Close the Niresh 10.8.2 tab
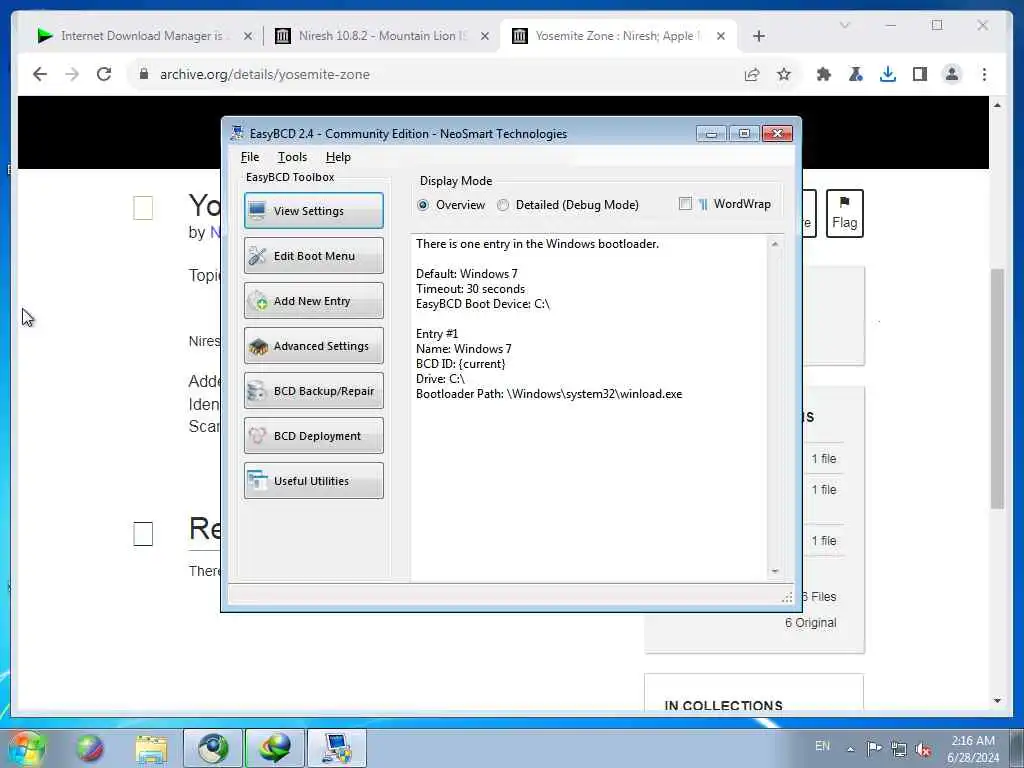Screen dimensions: 1024x768 click(x=485, y=37)
